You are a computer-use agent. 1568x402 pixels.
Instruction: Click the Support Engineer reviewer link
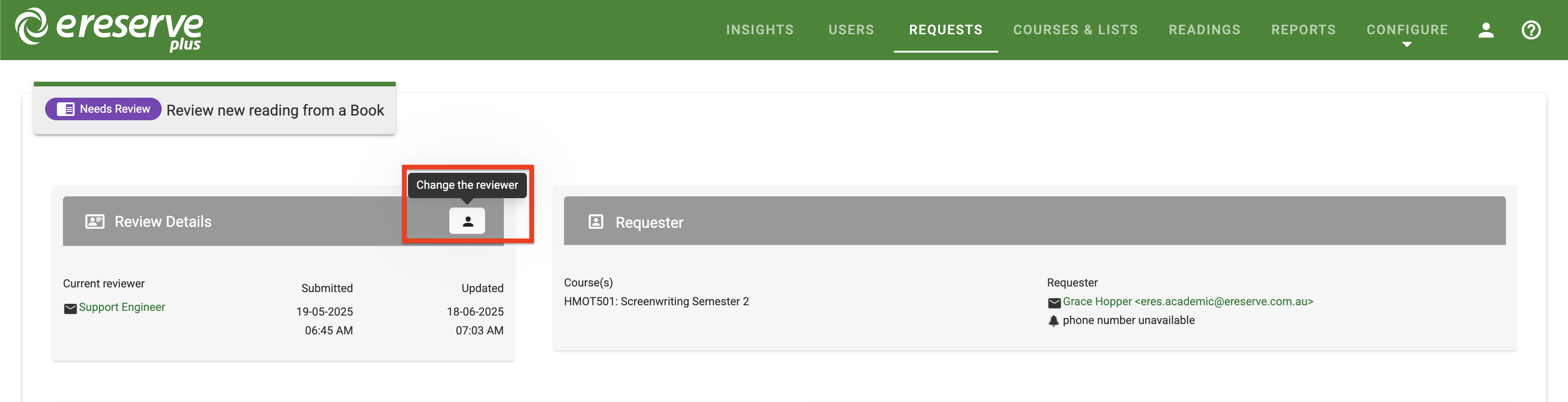click(x=122, y=307)
